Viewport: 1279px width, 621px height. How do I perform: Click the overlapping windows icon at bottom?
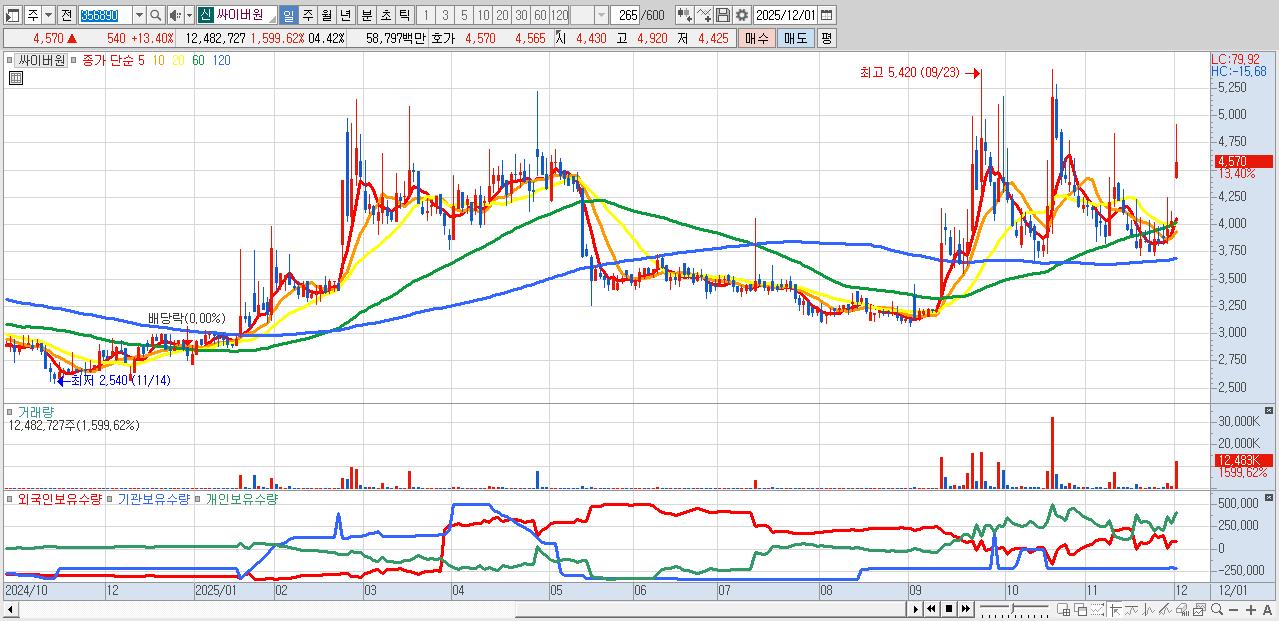tap(1080, 610)
